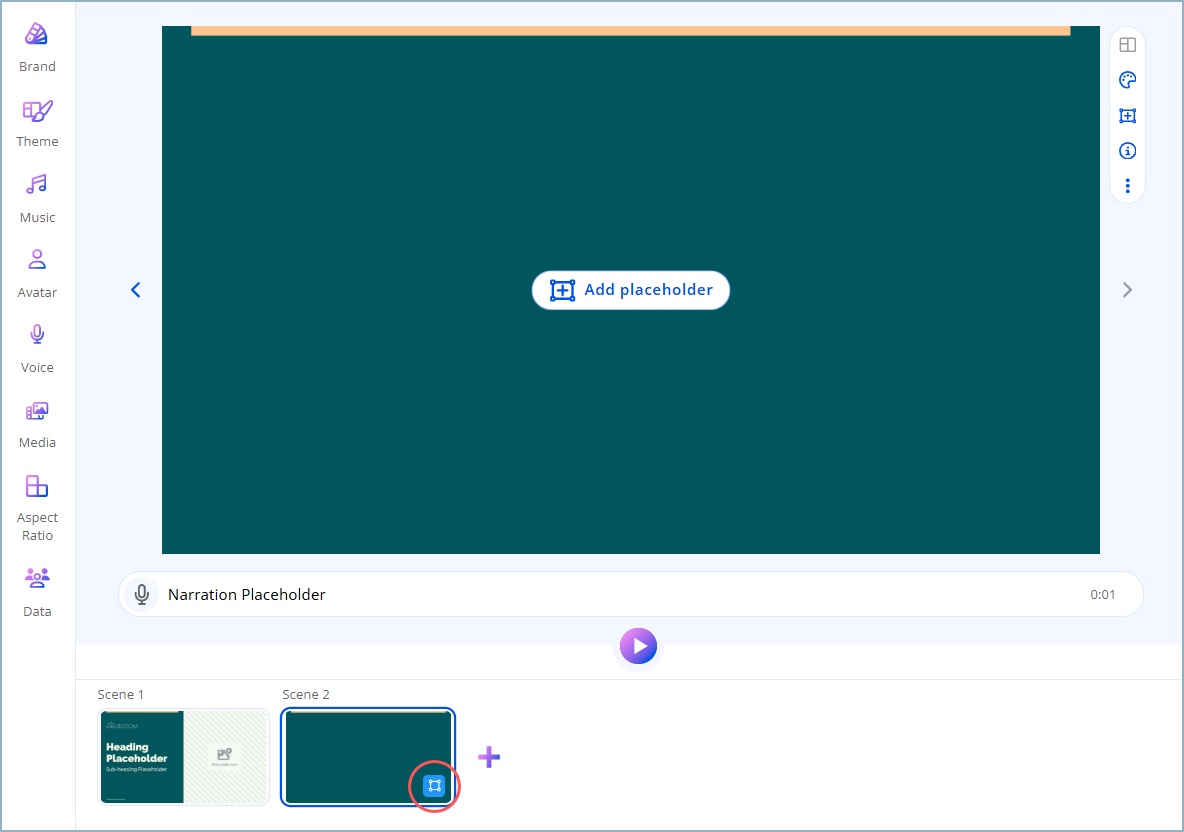Expand the right panel with the right chevron

[x=1127, y=290]
